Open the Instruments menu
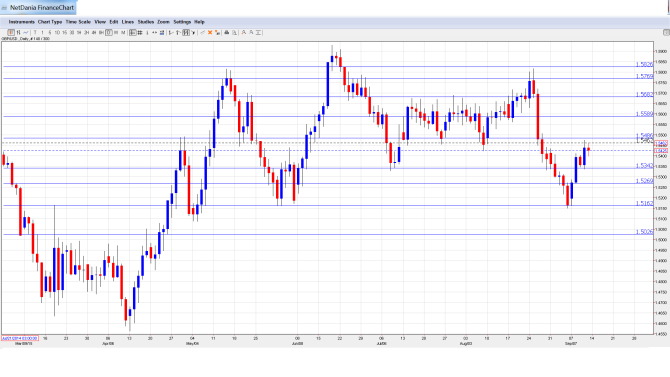The width and height of the screenshot is (670, 377). pos(21,22)
